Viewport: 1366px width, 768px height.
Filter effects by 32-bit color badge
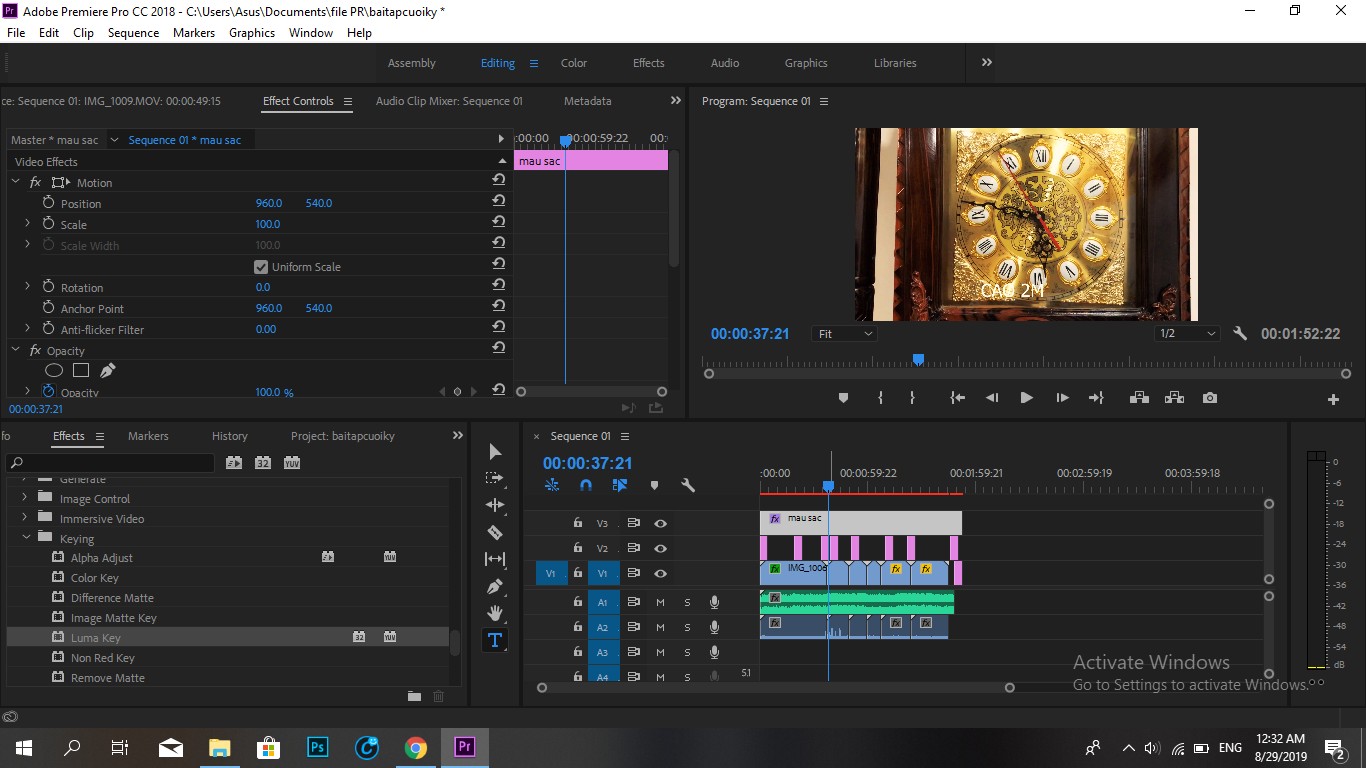[x=263, y=463]
